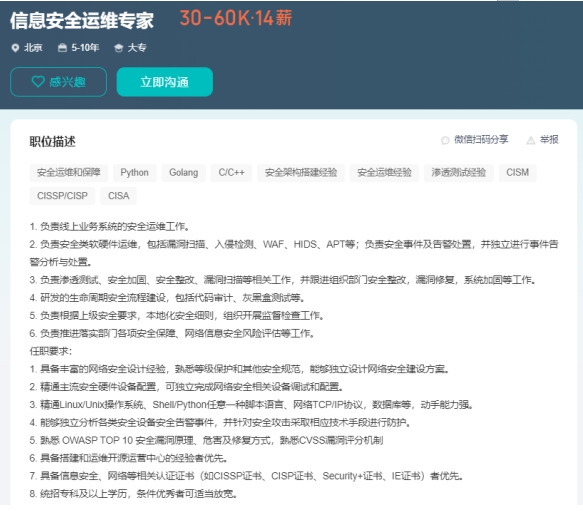Click the 安全运维和保障 tag
Viewport: 583px width, 511px height.
click(69, 173)
